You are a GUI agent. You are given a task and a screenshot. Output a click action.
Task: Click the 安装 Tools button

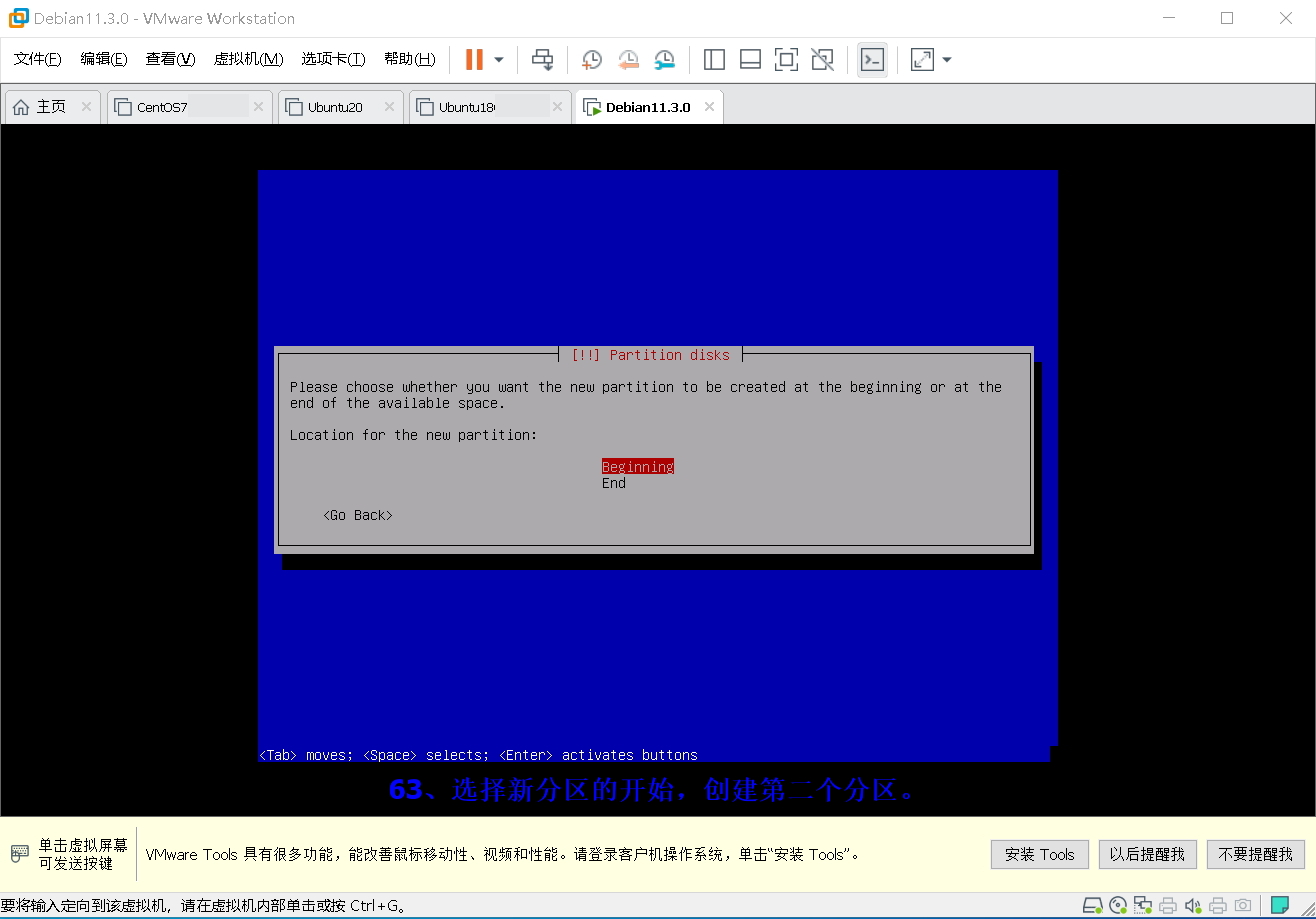tap(1040, 854)
